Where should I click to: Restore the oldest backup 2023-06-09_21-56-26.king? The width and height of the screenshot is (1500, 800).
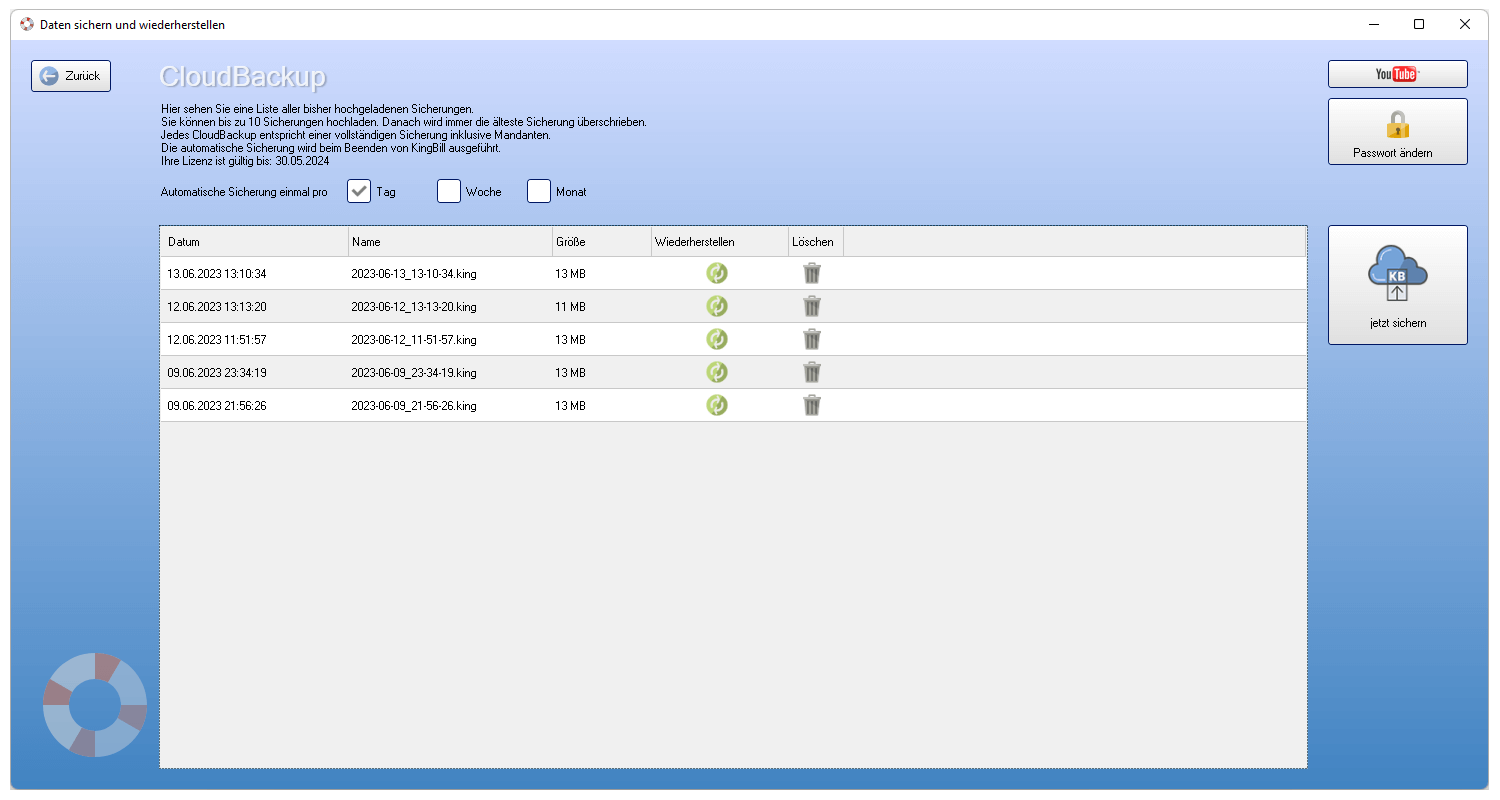pos(716,405)
